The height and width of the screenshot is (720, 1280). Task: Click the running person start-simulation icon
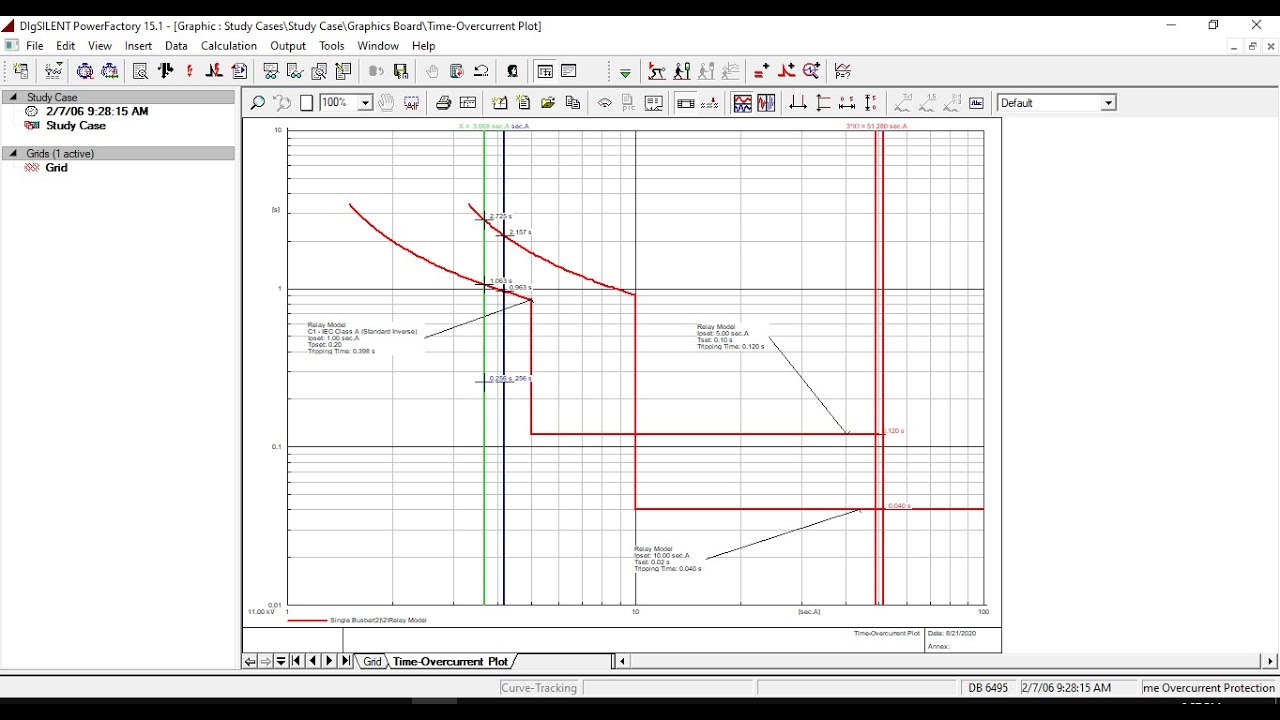tap(657, 71)
